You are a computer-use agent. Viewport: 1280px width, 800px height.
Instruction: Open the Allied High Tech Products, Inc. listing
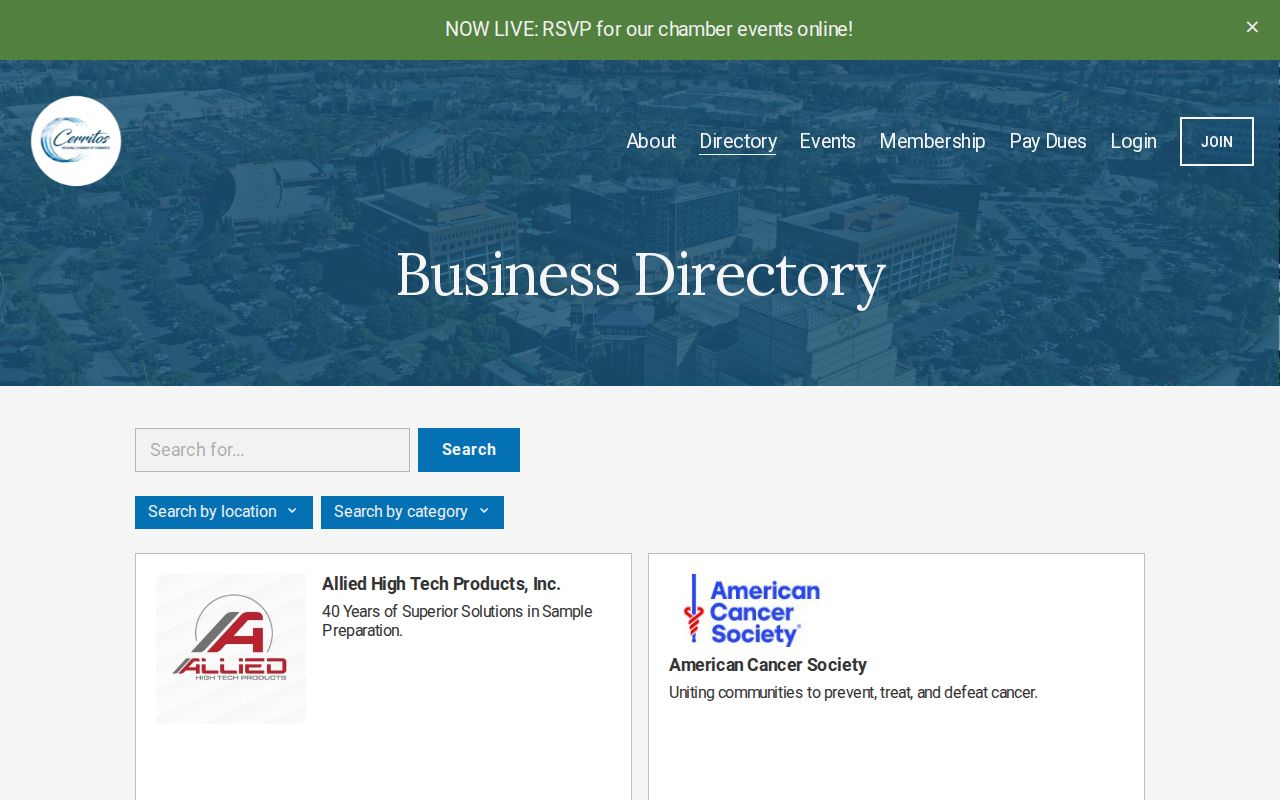pos(441,584)
